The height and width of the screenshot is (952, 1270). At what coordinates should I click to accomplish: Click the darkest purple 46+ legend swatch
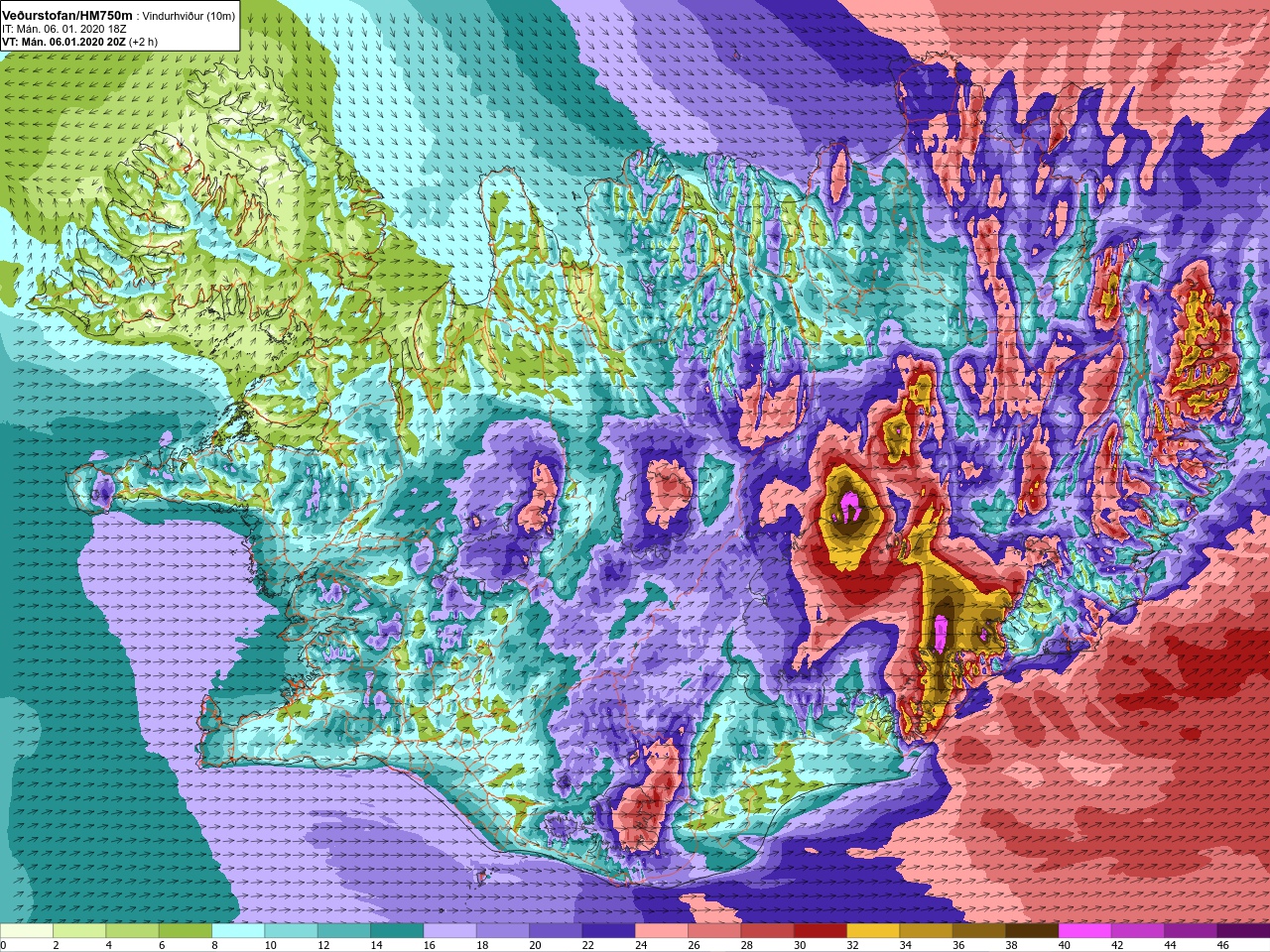(x=1243, y=931)
